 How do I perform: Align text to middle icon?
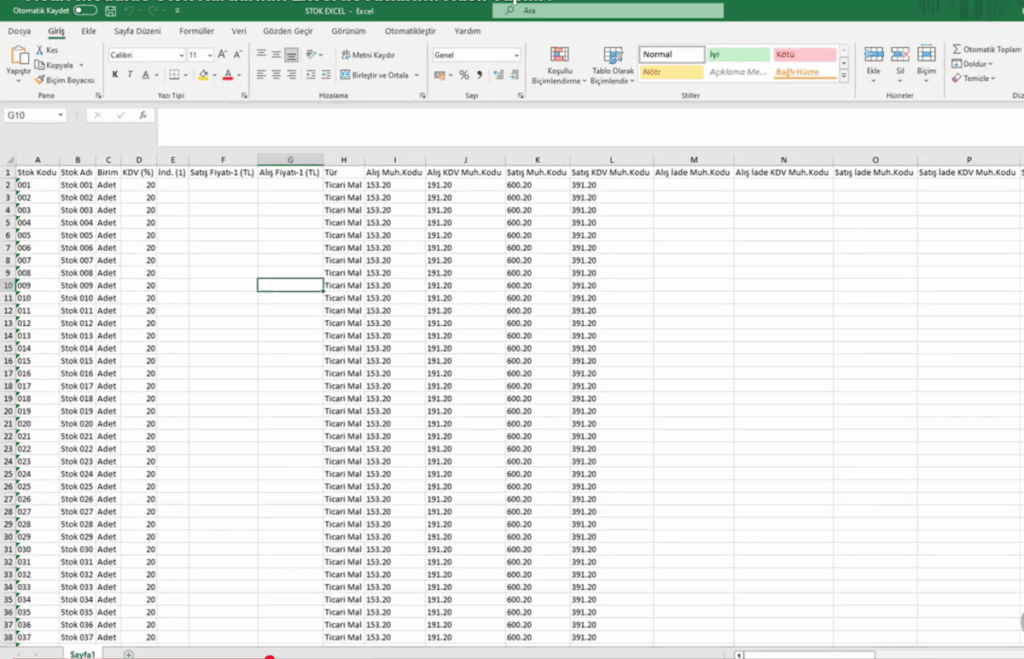276,55
